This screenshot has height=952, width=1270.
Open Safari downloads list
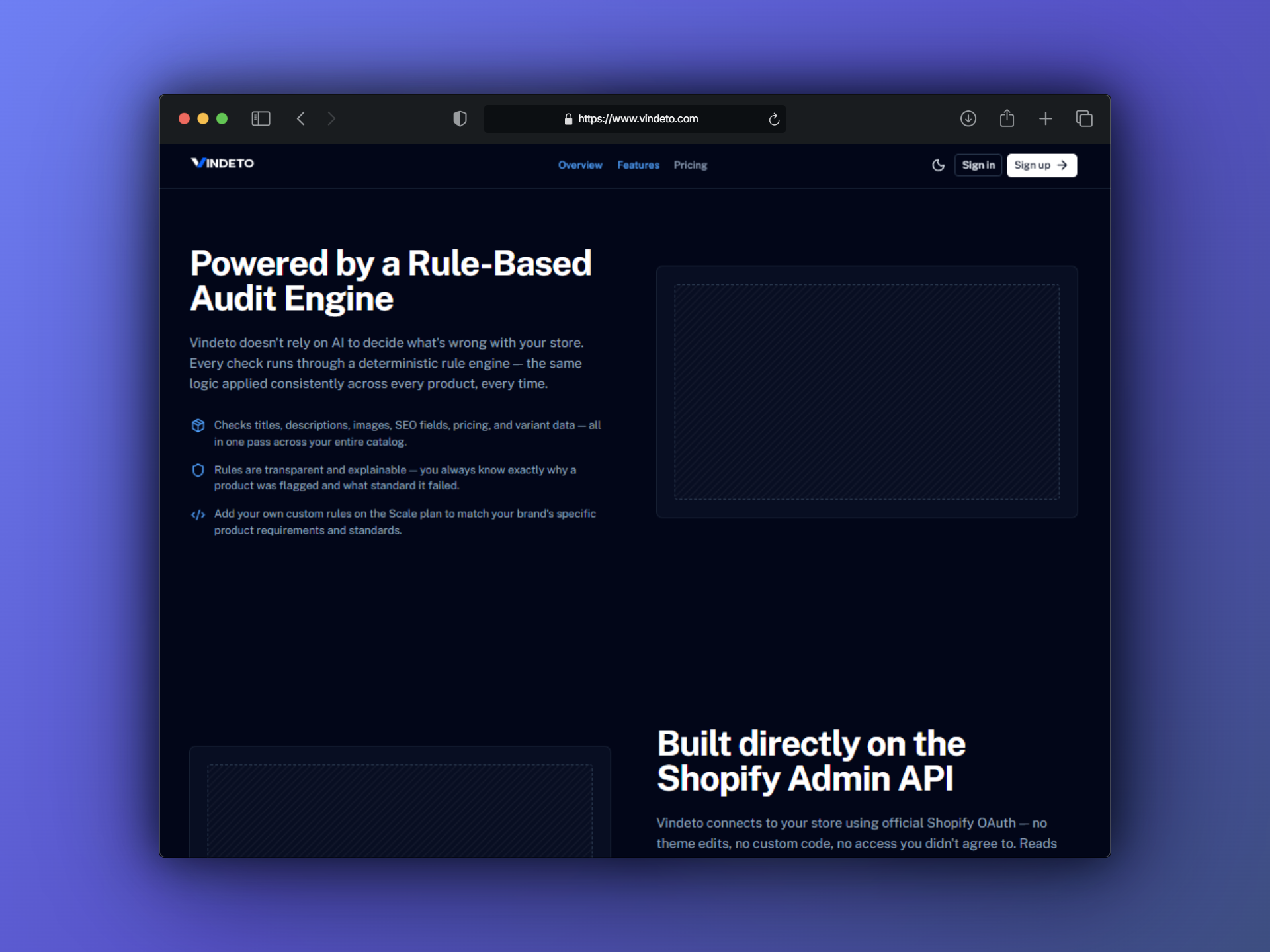point(968,118)
